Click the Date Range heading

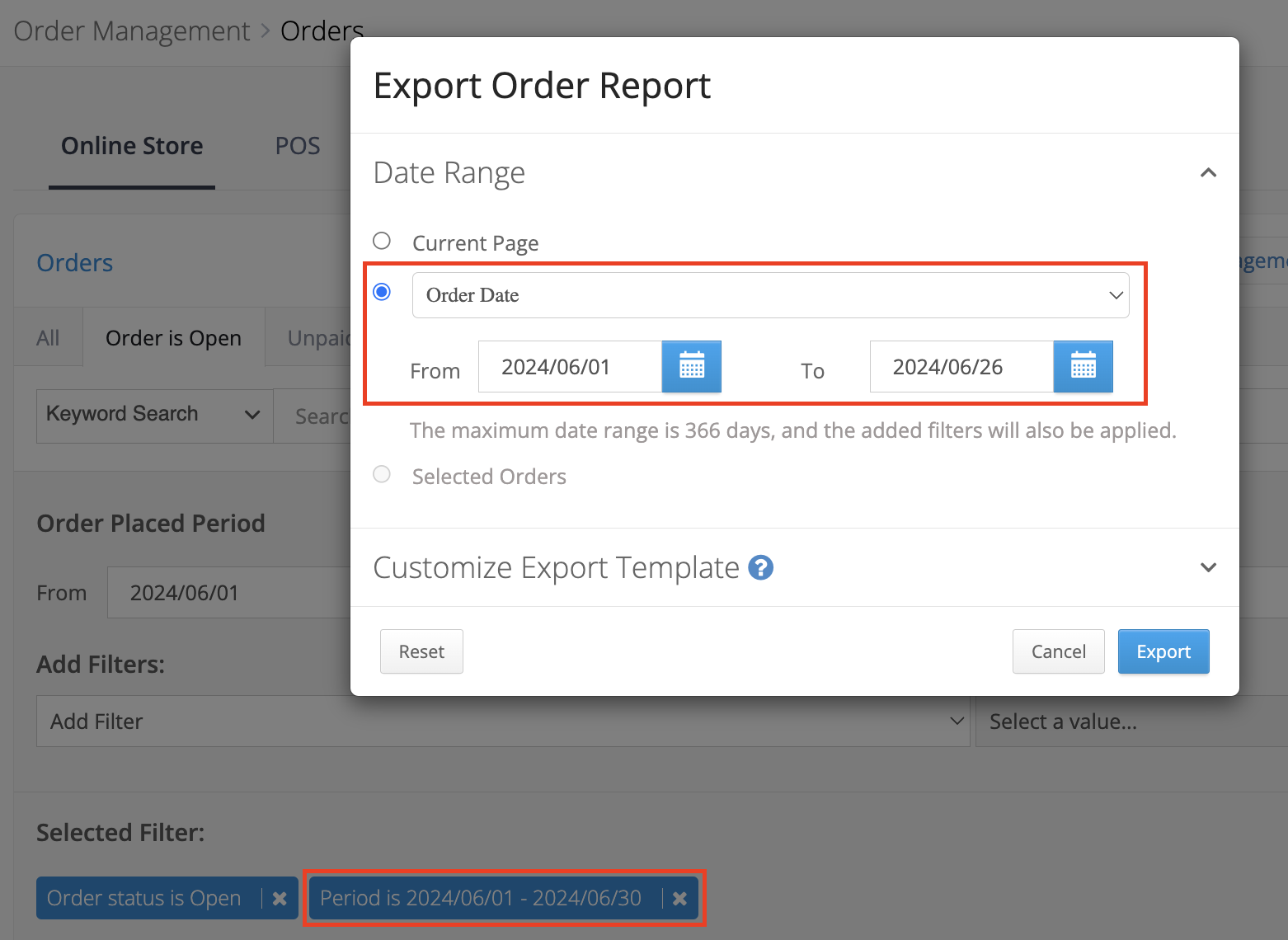click(449, 172)
